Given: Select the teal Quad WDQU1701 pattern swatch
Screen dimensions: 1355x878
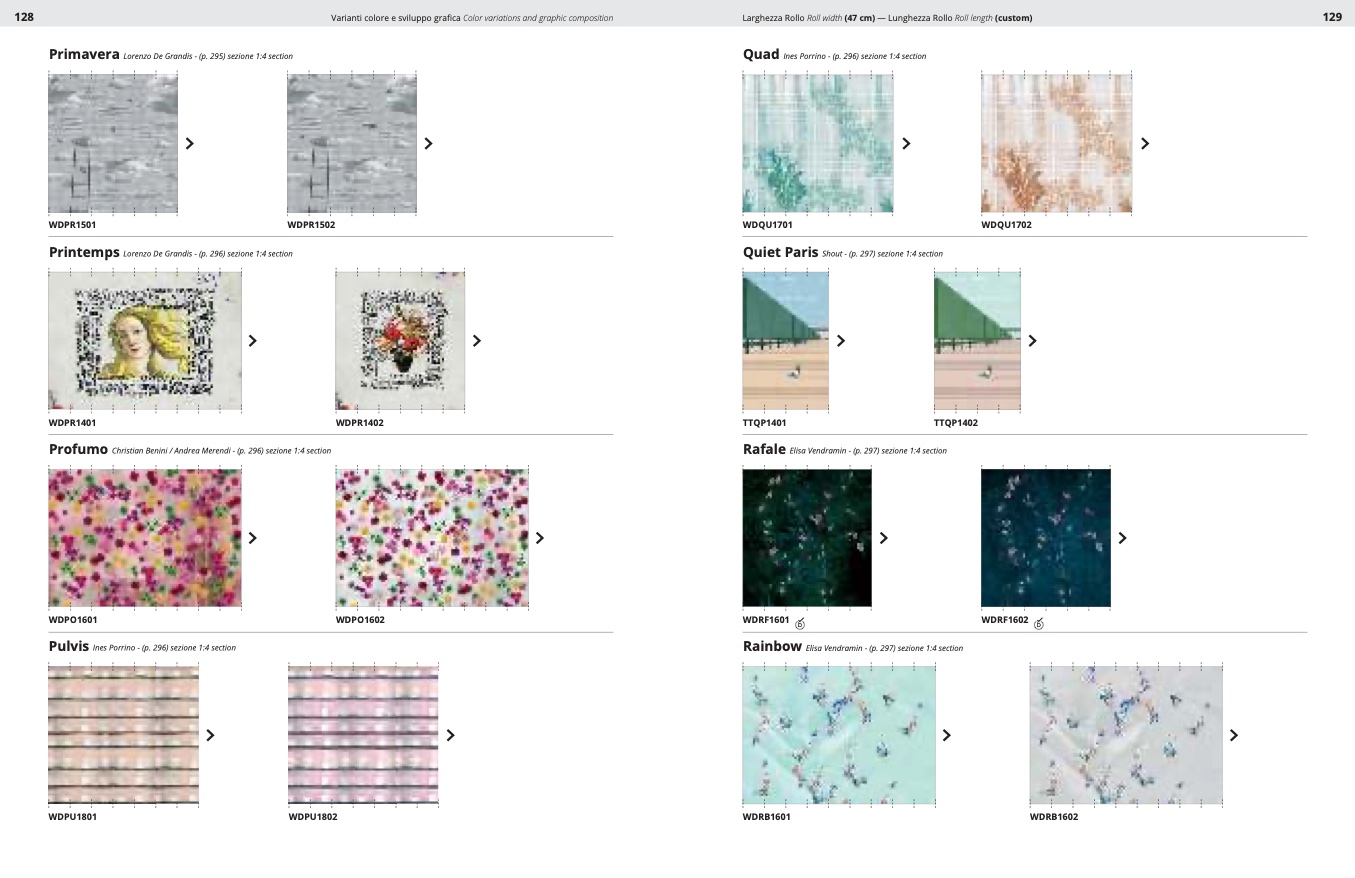Looking at the screenshot, I should tap(817, 143).
